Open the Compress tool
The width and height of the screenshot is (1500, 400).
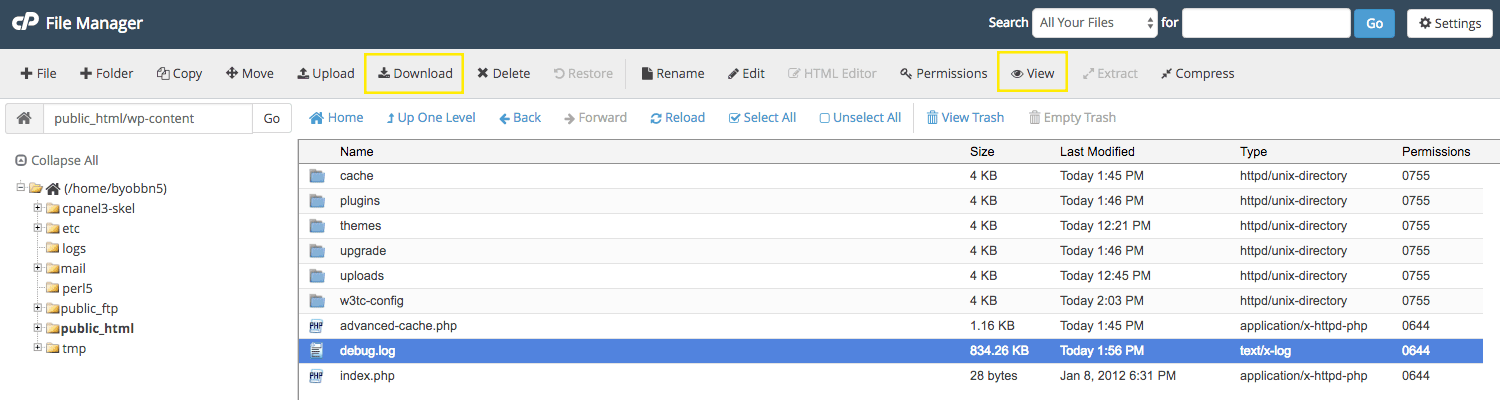(x=1197, y=73)
